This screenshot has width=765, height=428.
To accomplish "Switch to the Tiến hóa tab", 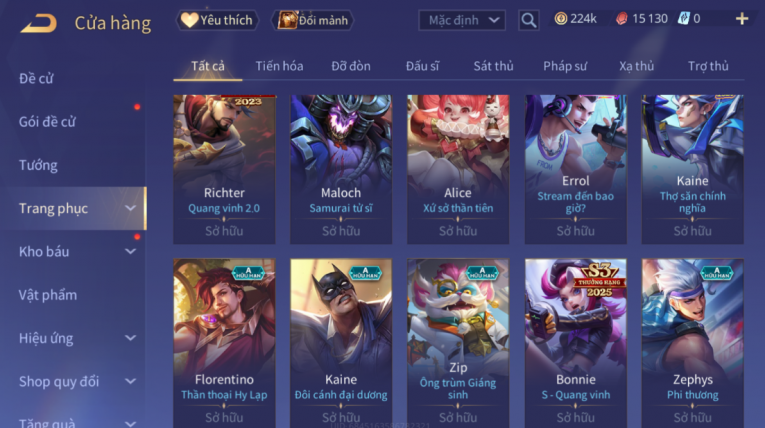I will (x=279, y=66).
